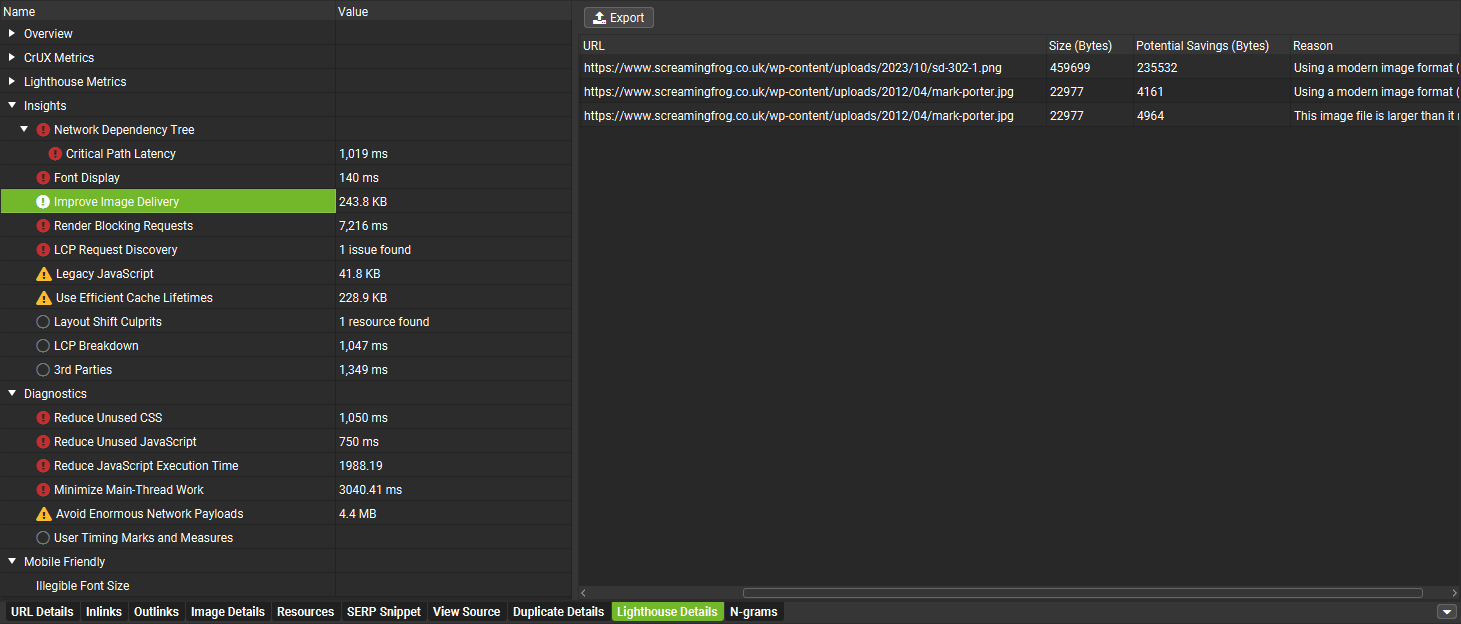Select the sd-302-1.png URL row
Screen dimensions: 1461x624
click(792, 68)
